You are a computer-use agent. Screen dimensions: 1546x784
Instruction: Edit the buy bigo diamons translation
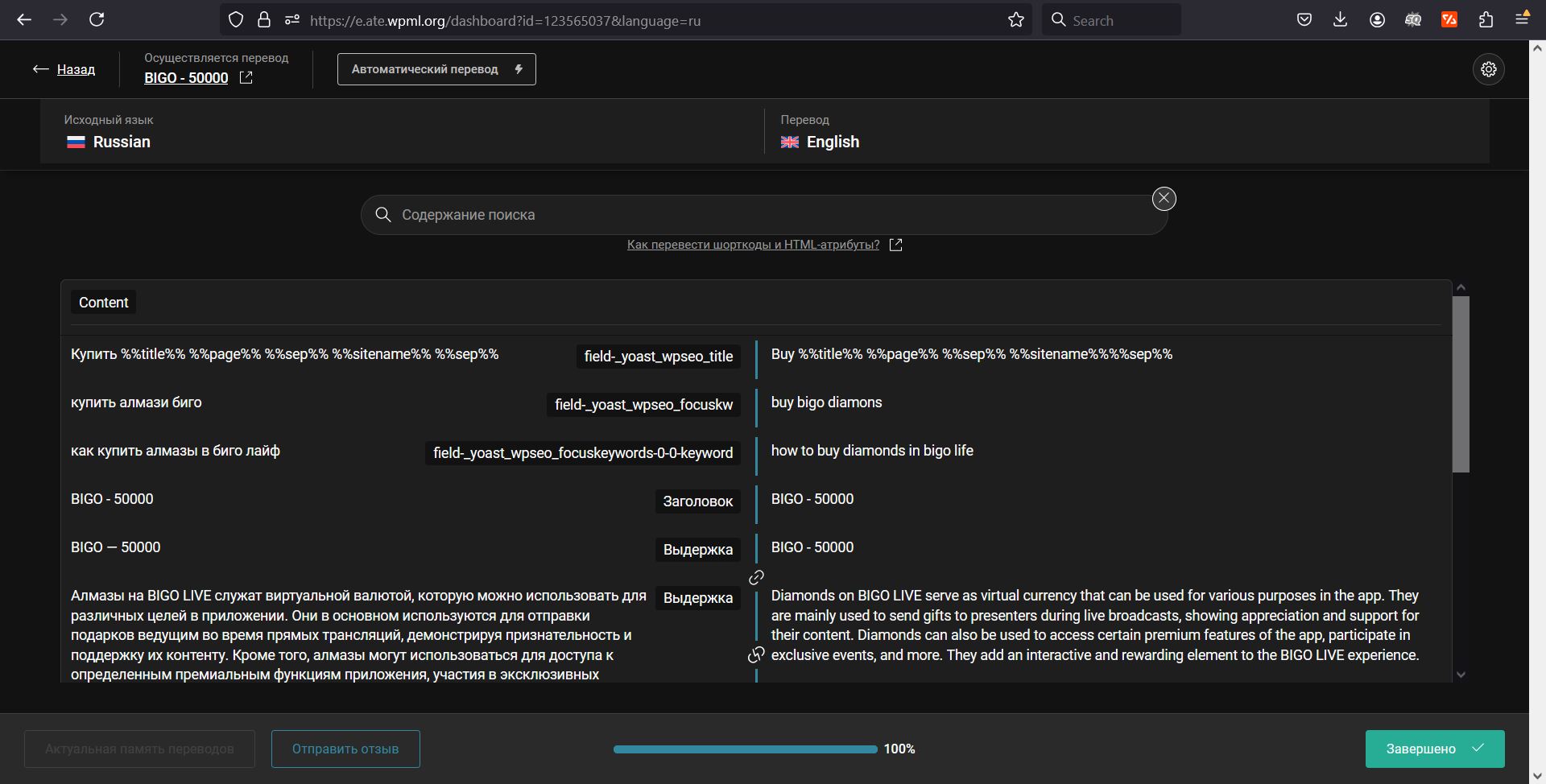(826, 402)
